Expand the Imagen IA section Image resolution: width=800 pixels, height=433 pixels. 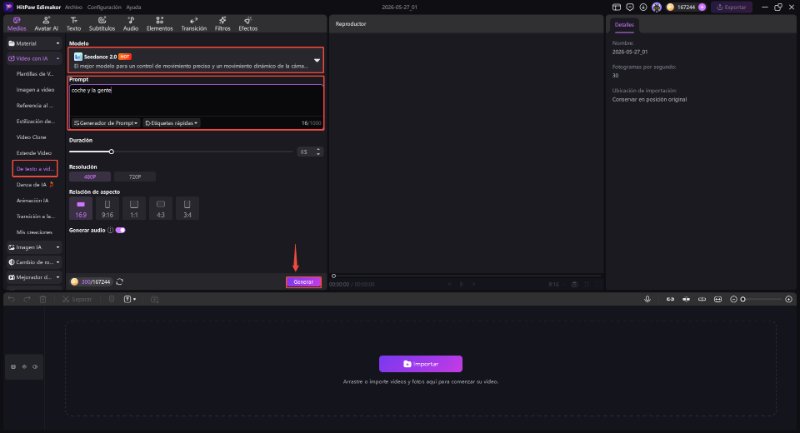[34, 247]
